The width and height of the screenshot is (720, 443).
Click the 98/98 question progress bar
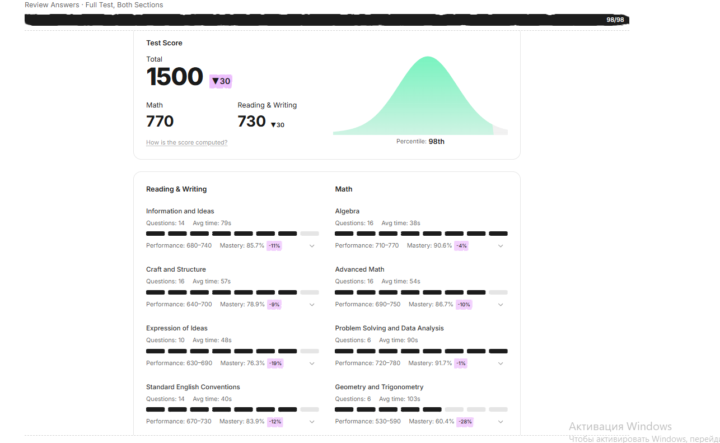point(326,20)
